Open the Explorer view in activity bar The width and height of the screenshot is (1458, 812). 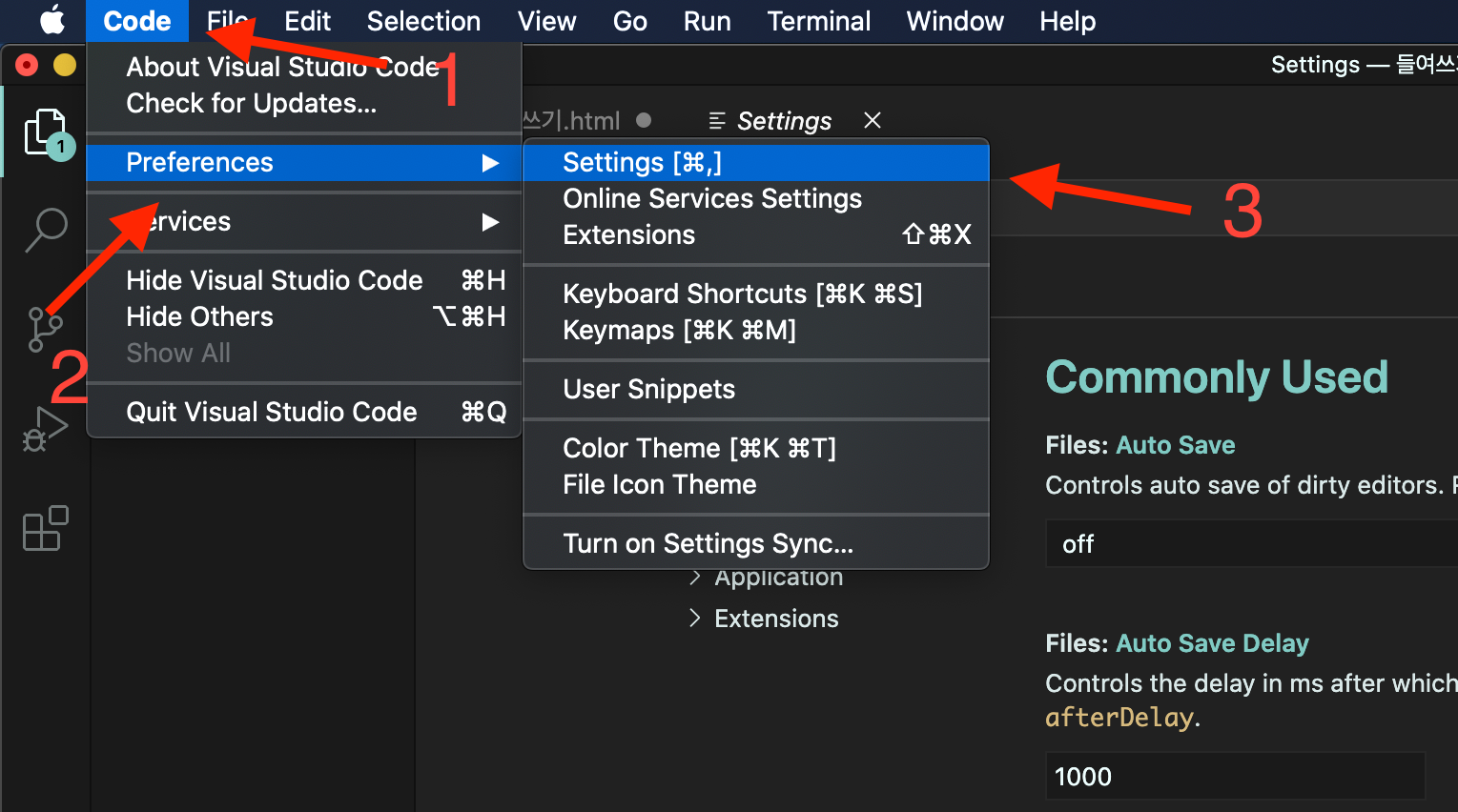46,132
